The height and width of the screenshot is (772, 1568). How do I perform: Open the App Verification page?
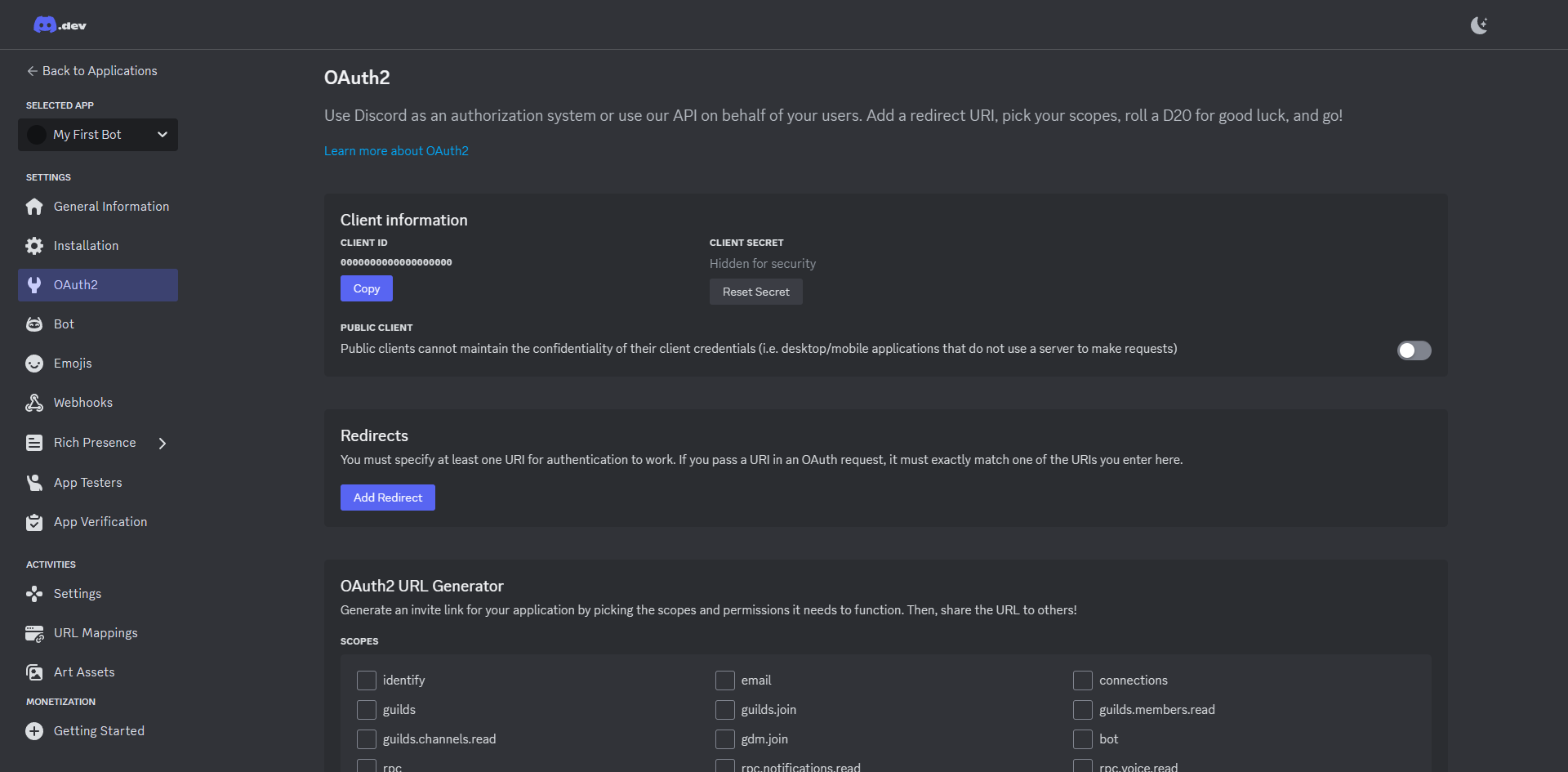[x=98, y=522]
